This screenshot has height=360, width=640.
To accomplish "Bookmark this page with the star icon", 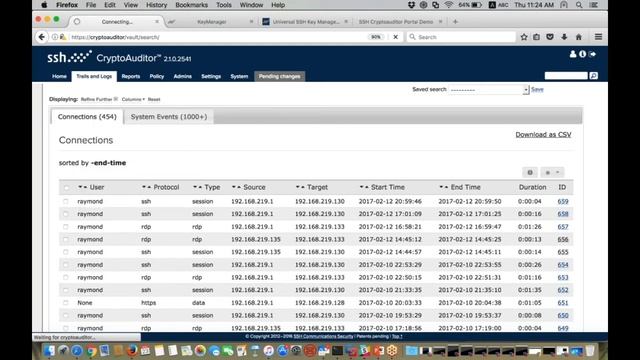I will [x=524, y=37].
